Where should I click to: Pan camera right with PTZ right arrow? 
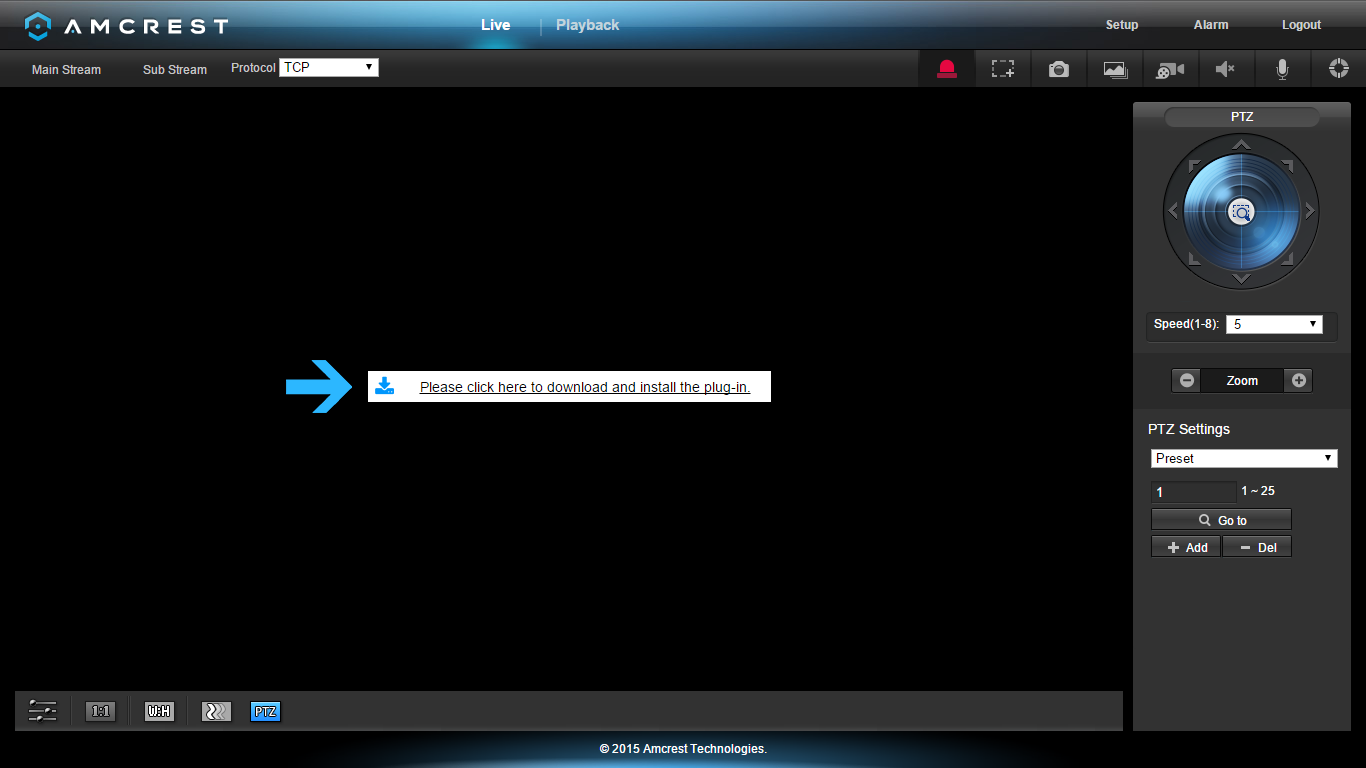click(1309, 211)
